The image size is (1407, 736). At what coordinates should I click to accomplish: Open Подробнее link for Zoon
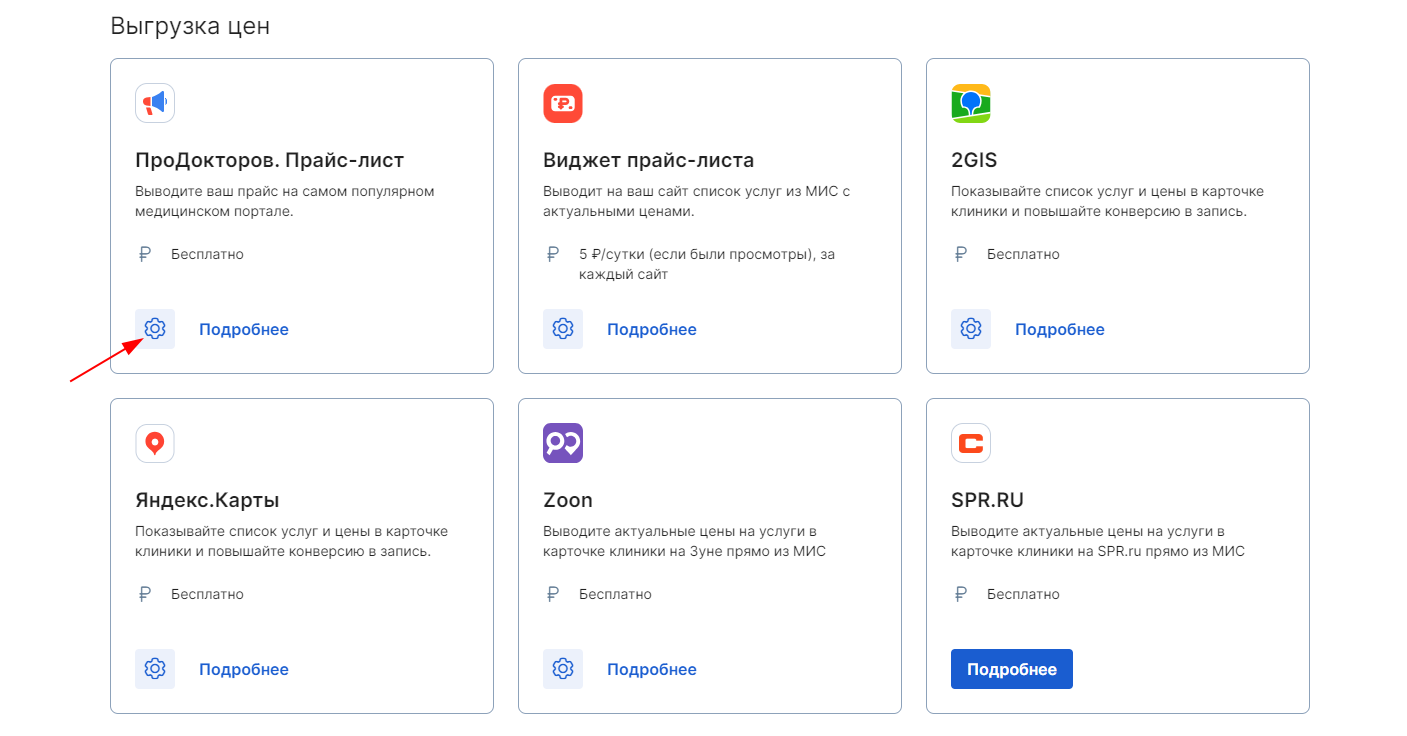(652, 670)
